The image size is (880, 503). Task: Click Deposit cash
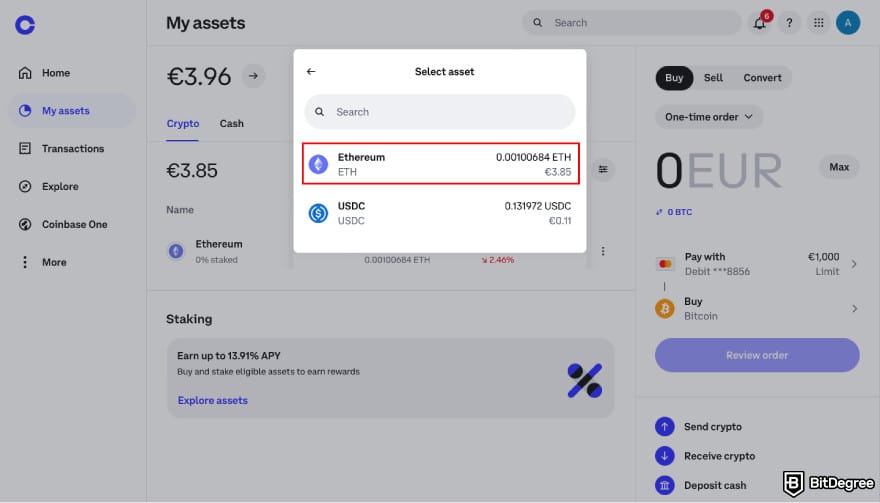tap(715, 485)
